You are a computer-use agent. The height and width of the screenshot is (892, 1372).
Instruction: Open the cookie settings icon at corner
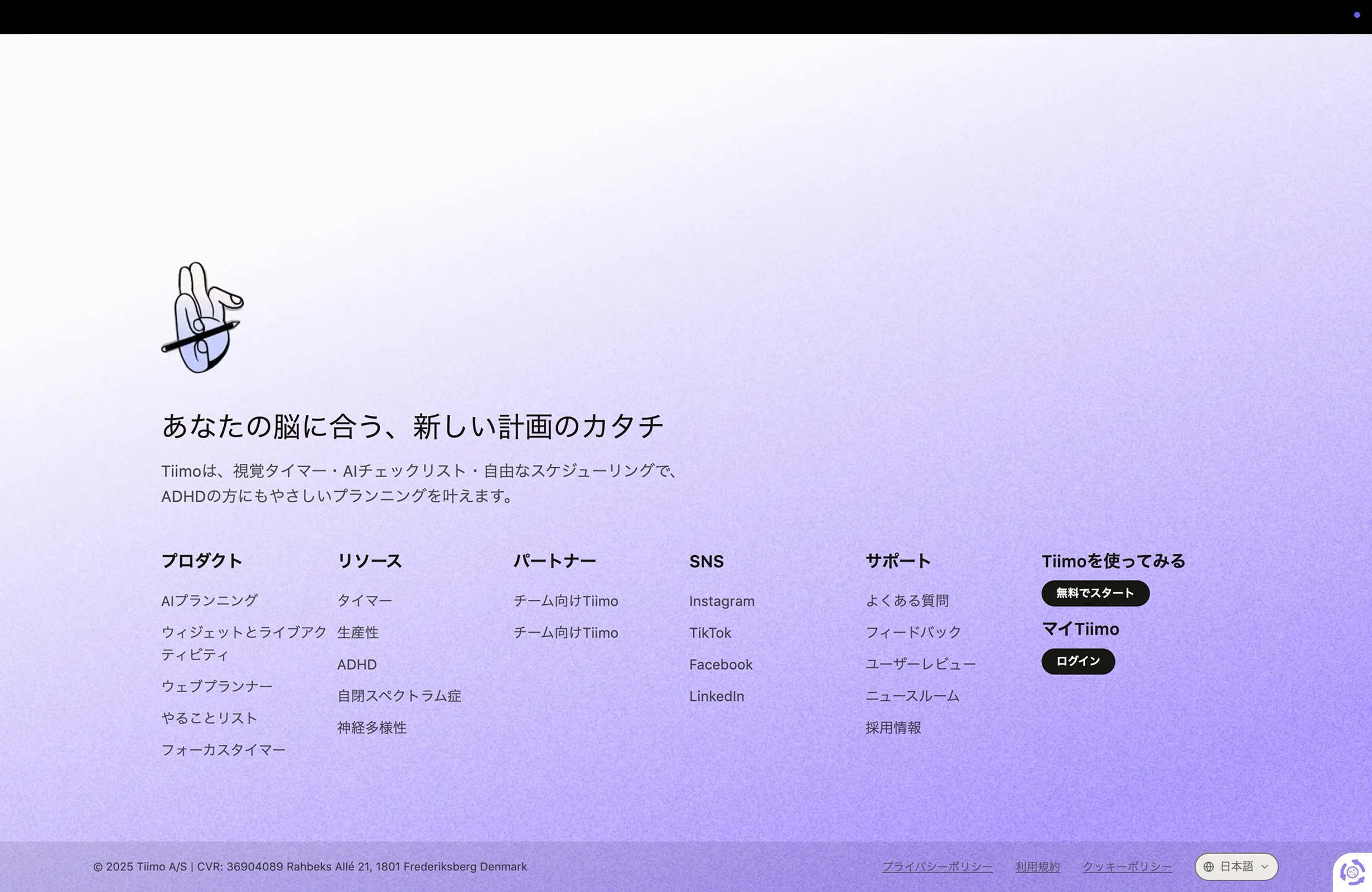1352,872
